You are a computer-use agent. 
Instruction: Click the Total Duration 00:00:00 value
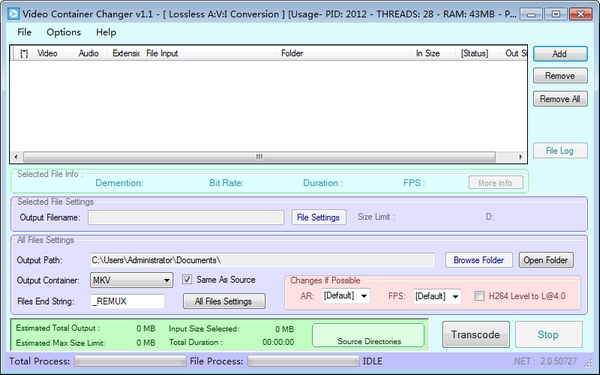(x=278, y=342)
